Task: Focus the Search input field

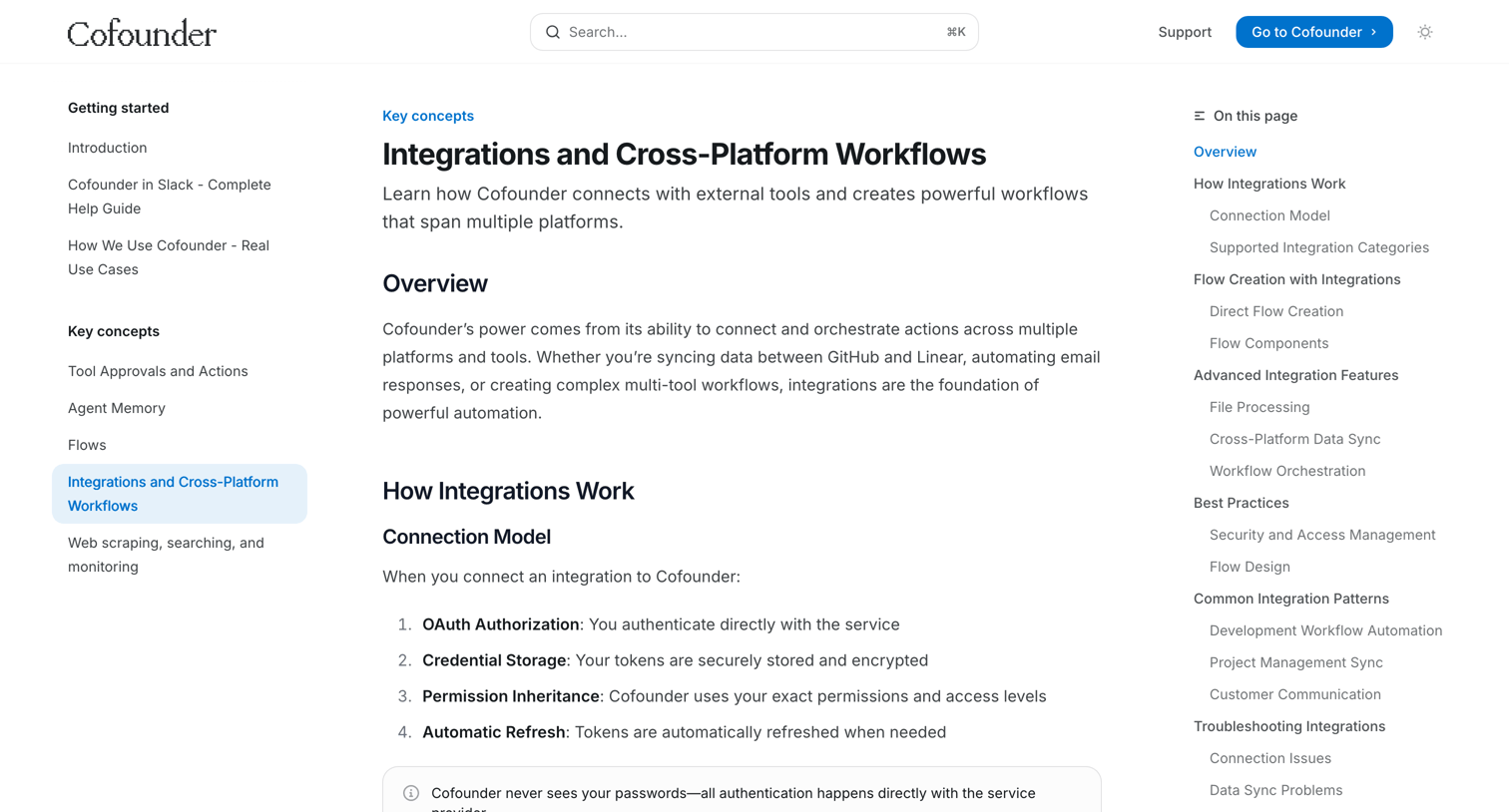Action: tap(754, 32)
